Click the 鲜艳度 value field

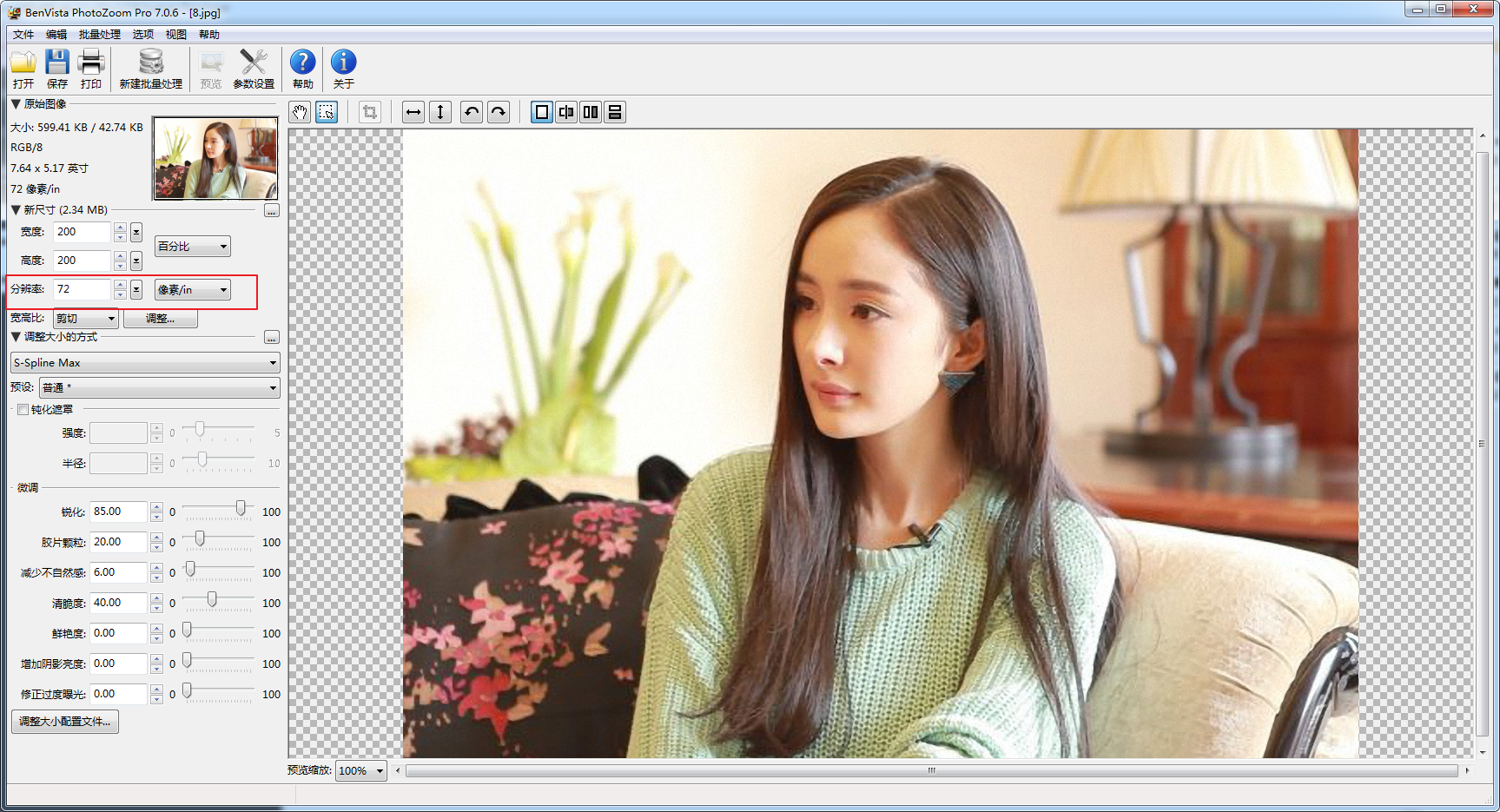click(x=119, y=633)
